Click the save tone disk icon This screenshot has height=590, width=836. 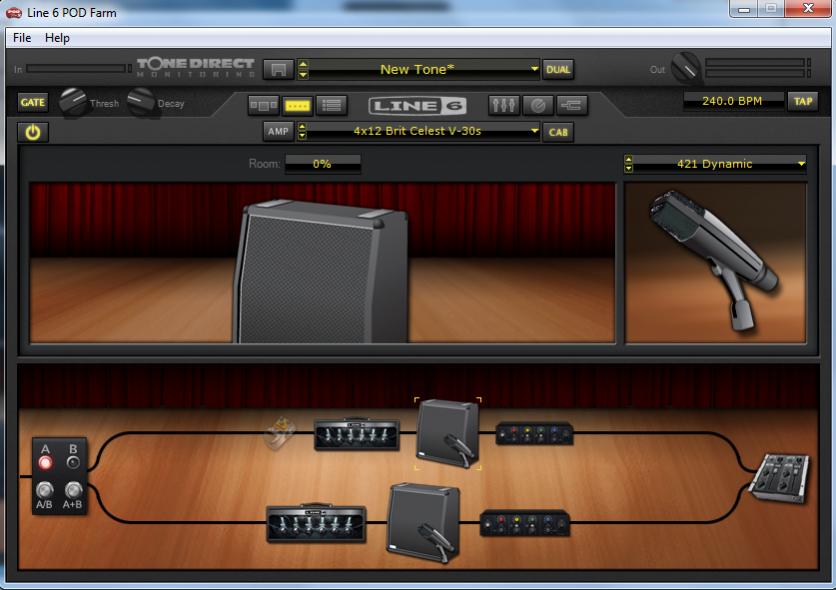point(278,70)
